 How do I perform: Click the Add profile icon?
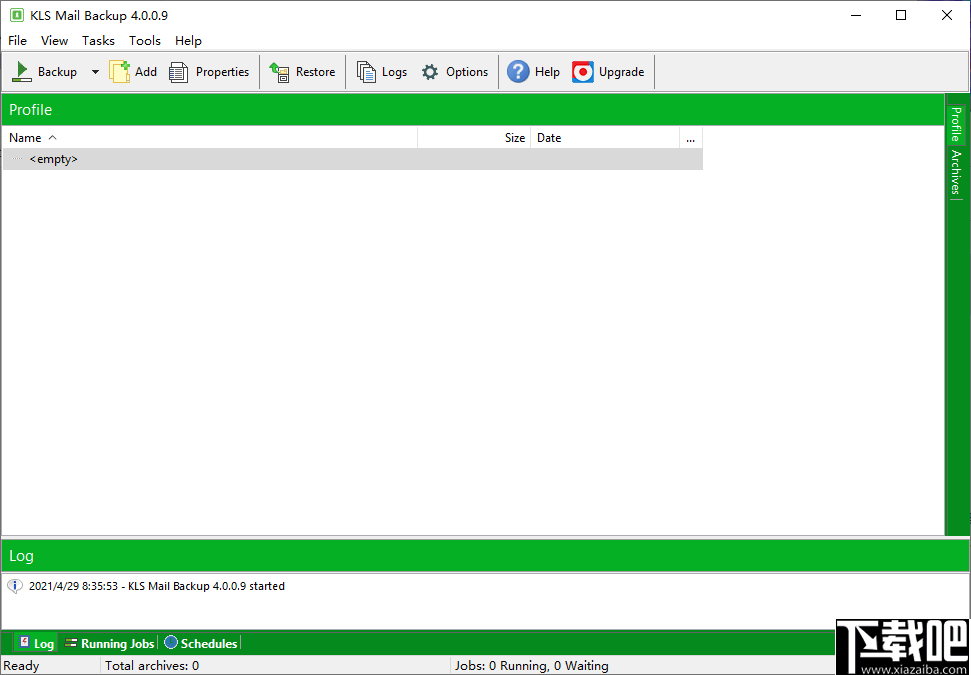tap(120, 72)
